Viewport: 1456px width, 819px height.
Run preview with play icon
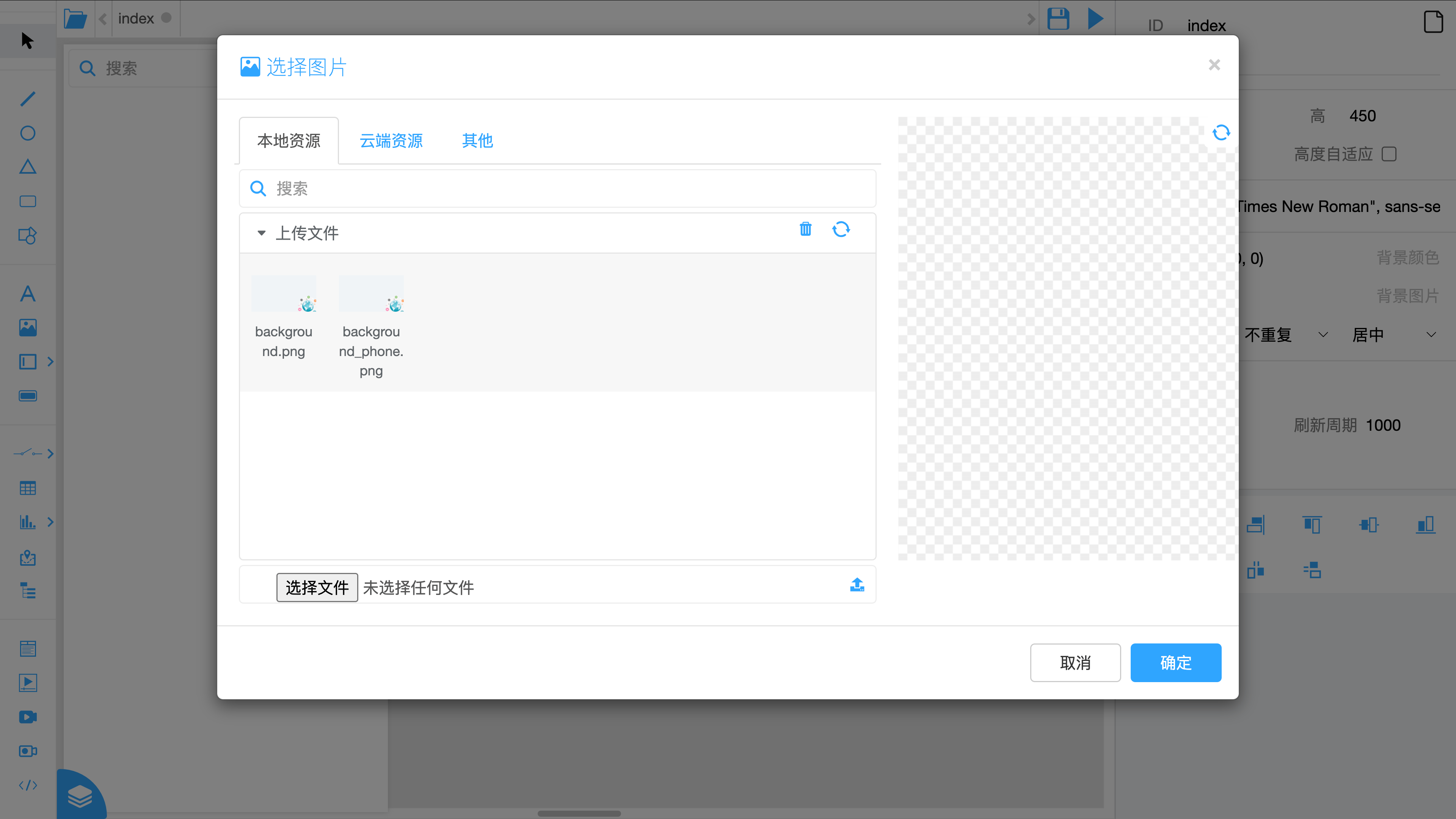(x=1095, y=19)
